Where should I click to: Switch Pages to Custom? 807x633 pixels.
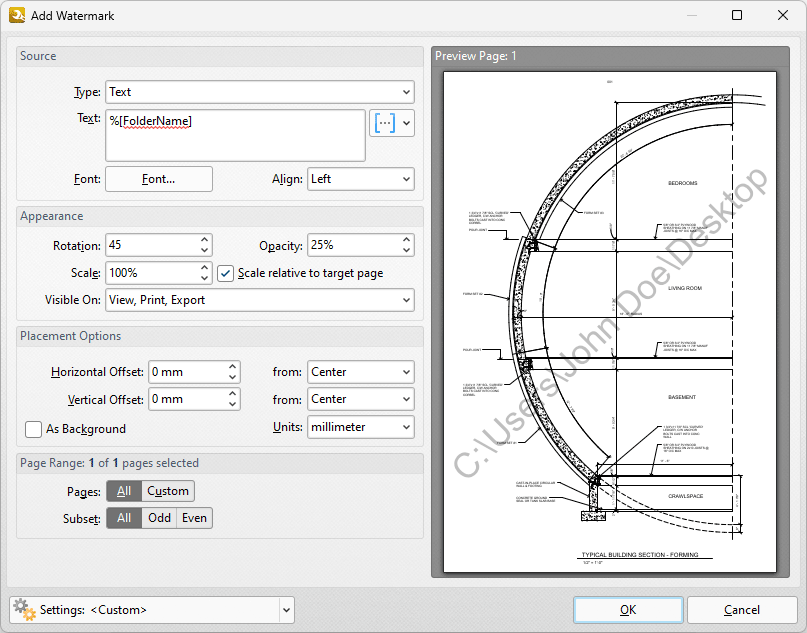pos(168,491)
